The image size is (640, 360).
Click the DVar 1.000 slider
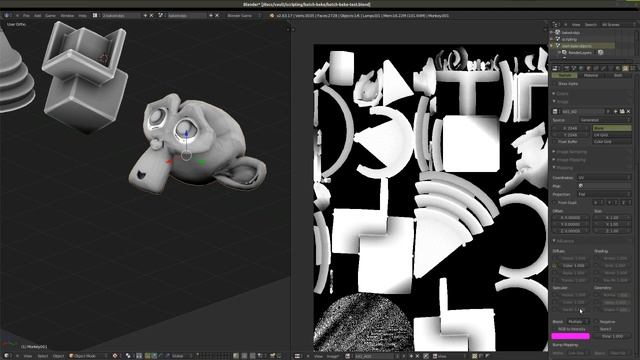612,336
